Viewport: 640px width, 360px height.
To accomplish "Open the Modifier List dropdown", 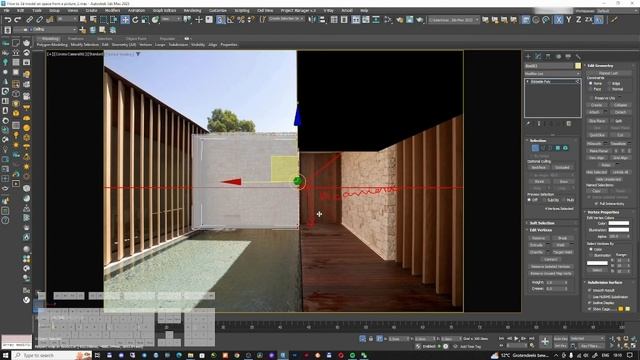I will [x=552, y=74].
